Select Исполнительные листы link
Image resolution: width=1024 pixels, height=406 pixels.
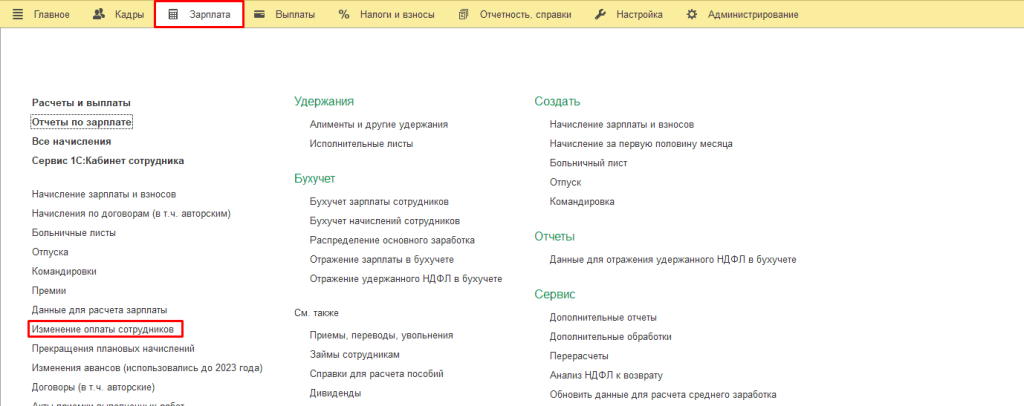coord(361,144)
